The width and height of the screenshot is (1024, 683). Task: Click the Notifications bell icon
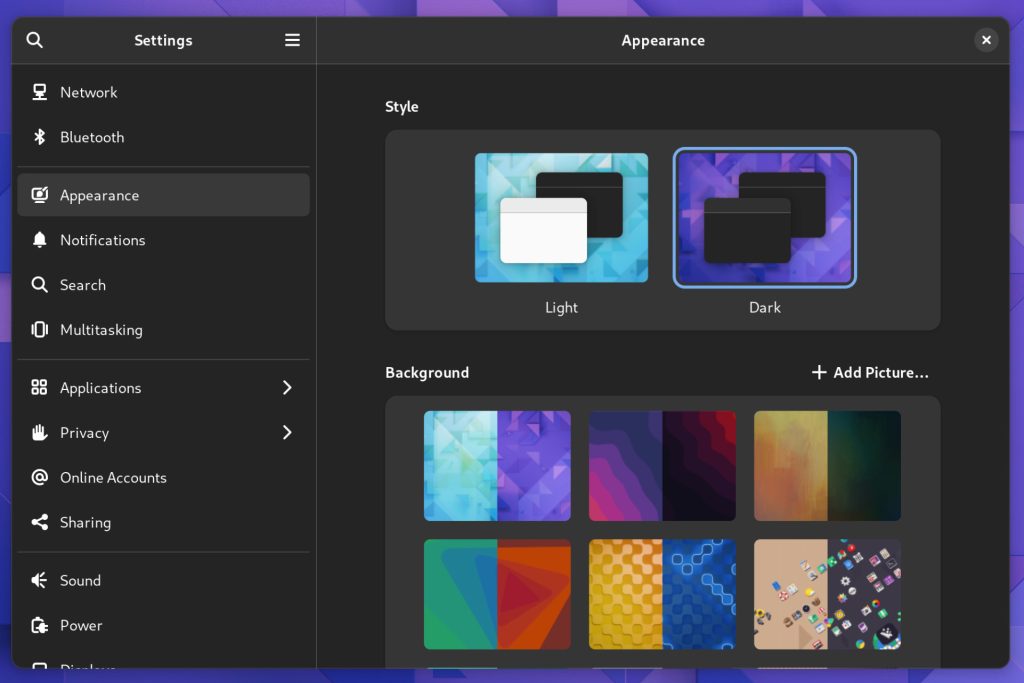[40, 240]
